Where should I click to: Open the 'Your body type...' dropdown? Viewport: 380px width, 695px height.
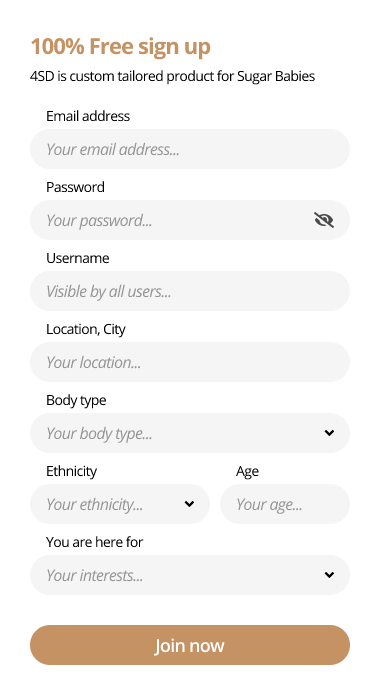point(190,433)
